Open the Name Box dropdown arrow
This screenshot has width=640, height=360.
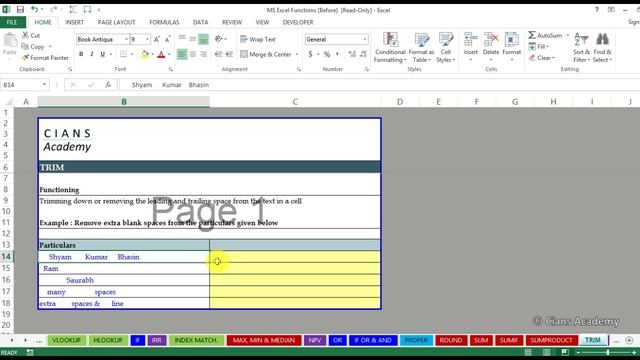point(44,84)
